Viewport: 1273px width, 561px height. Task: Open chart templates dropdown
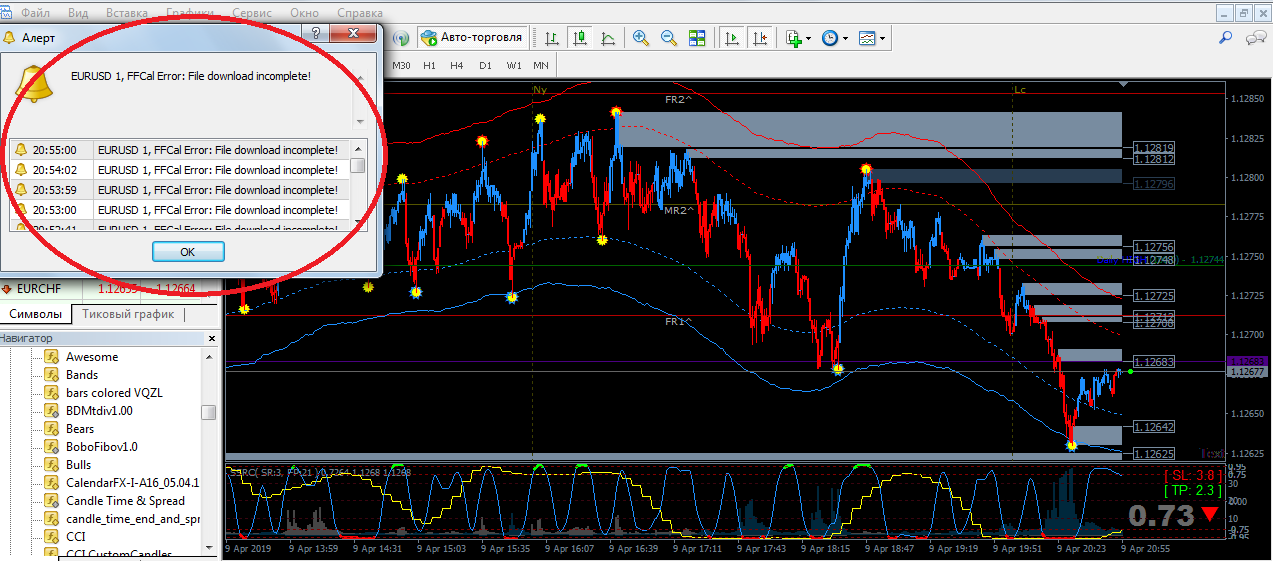coord(871,38)
